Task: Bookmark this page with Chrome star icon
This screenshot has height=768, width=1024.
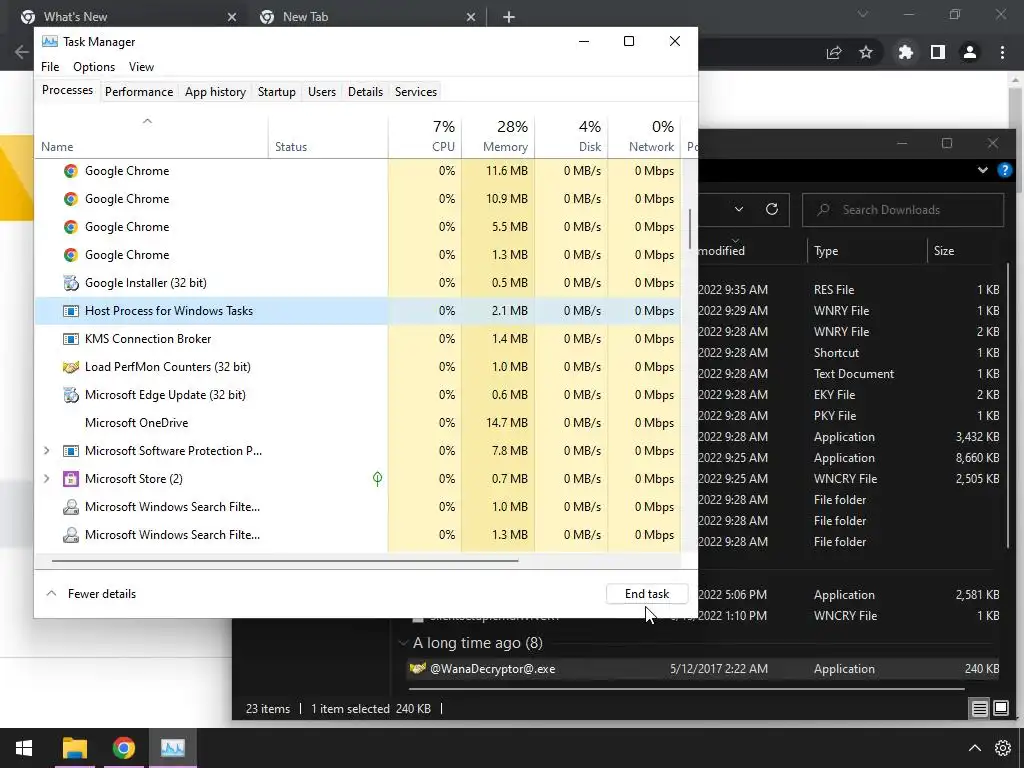Action: point(866,52)
